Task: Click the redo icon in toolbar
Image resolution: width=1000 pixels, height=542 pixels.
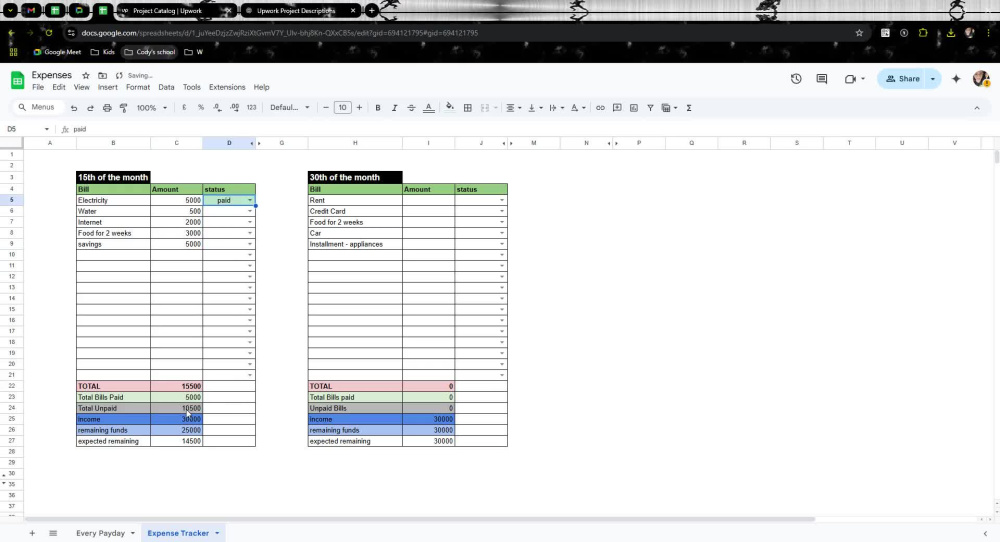Action: [x=91, y=108]
